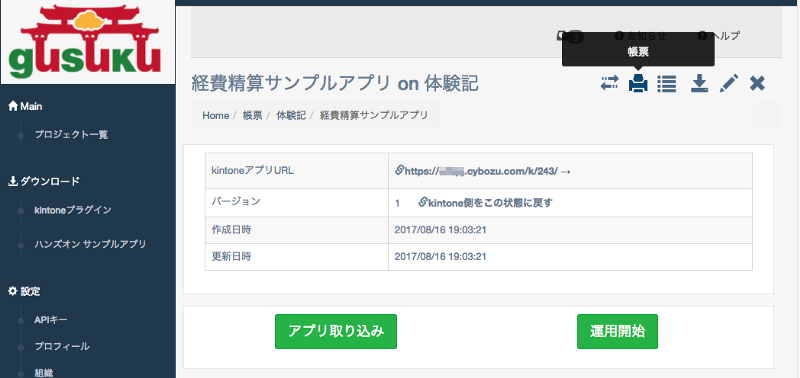Click kintone側をこの状態に戻す link
This screenshot has width=800, height=378.
click(485, 203)
